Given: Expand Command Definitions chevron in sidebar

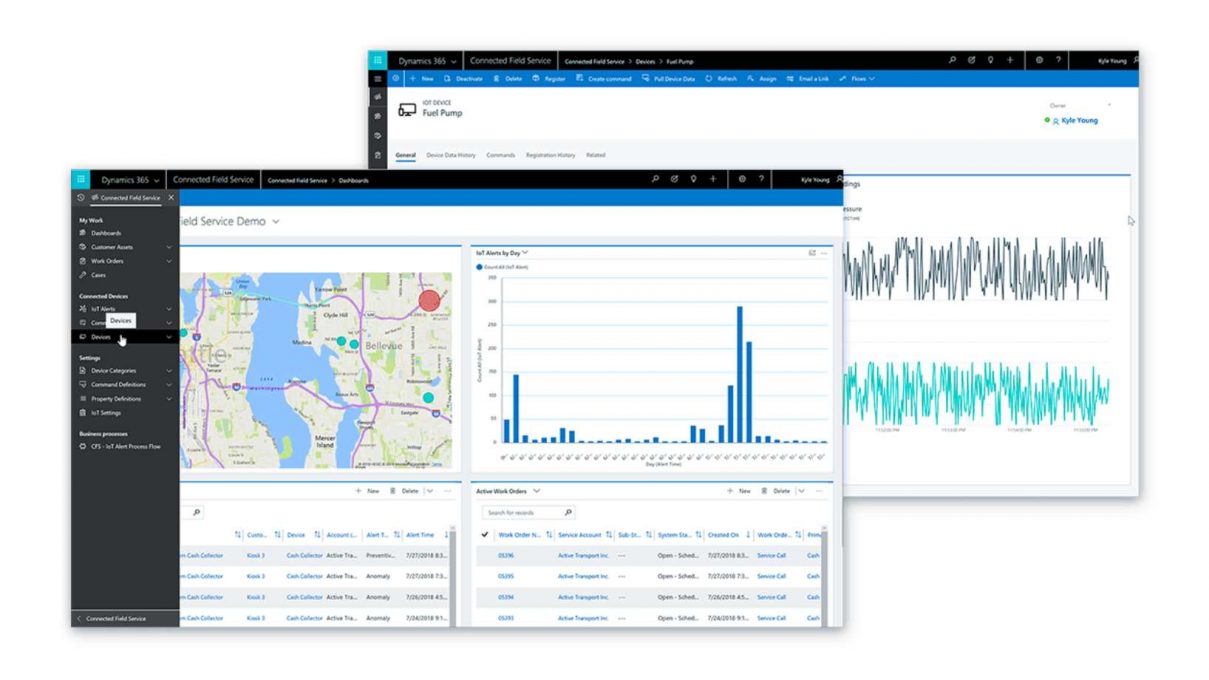Looking at the screenshot, I should (169, 385).
